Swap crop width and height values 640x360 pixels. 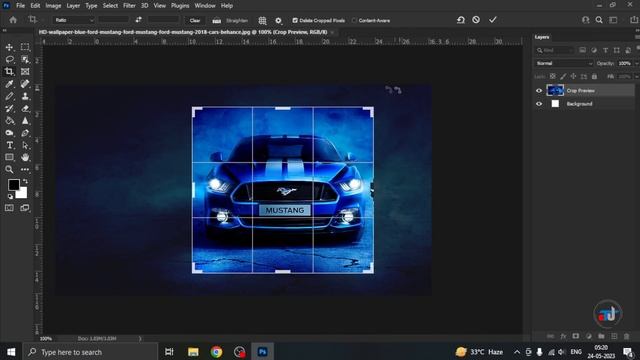coord(139,20)
